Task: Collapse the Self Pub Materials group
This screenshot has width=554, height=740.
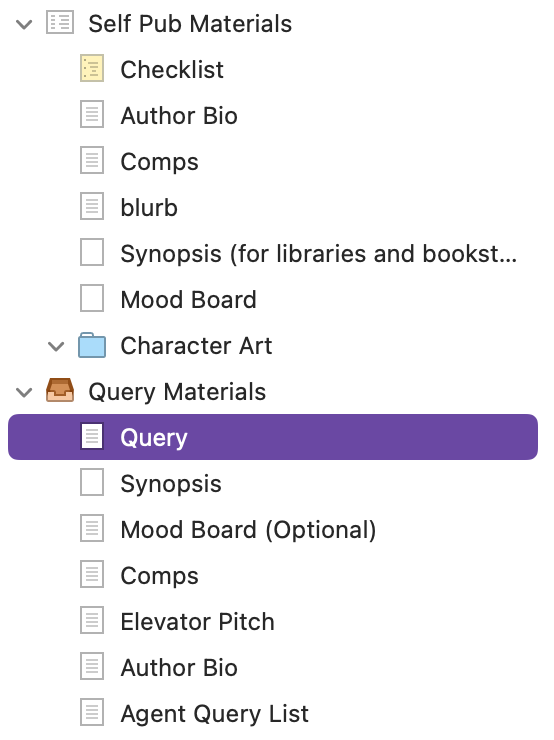Action: click(x=24, y=24)
